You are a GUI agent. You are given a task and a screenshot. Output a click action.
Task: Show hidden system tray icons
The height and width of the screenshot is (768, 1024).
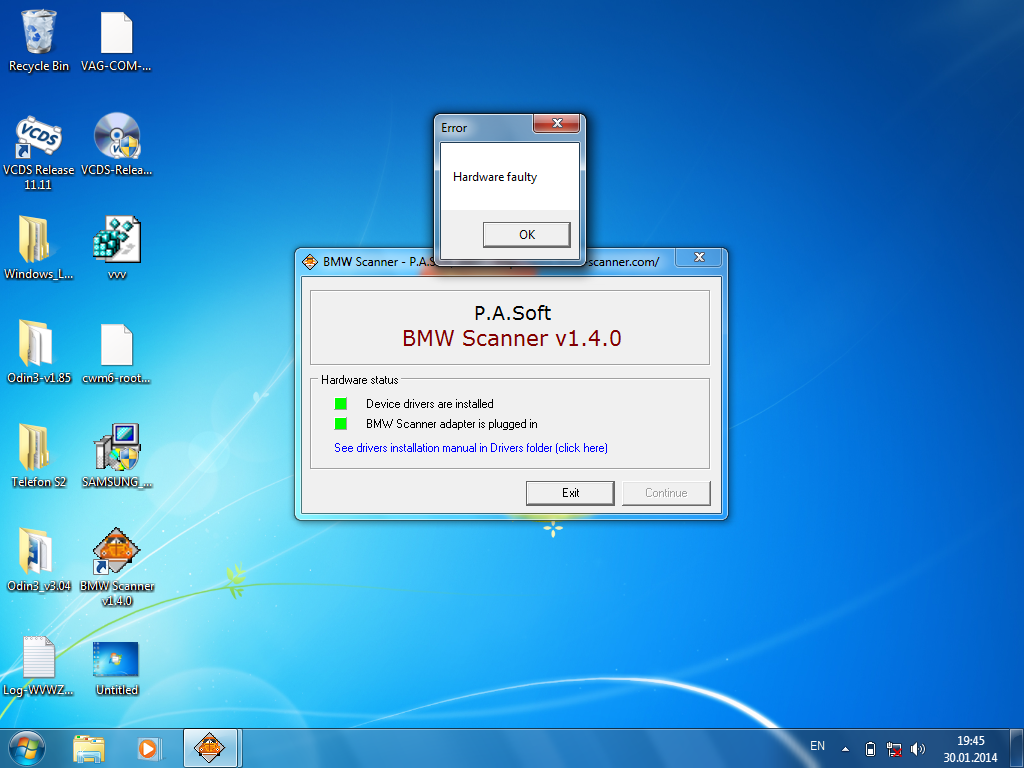click(845, 749)
